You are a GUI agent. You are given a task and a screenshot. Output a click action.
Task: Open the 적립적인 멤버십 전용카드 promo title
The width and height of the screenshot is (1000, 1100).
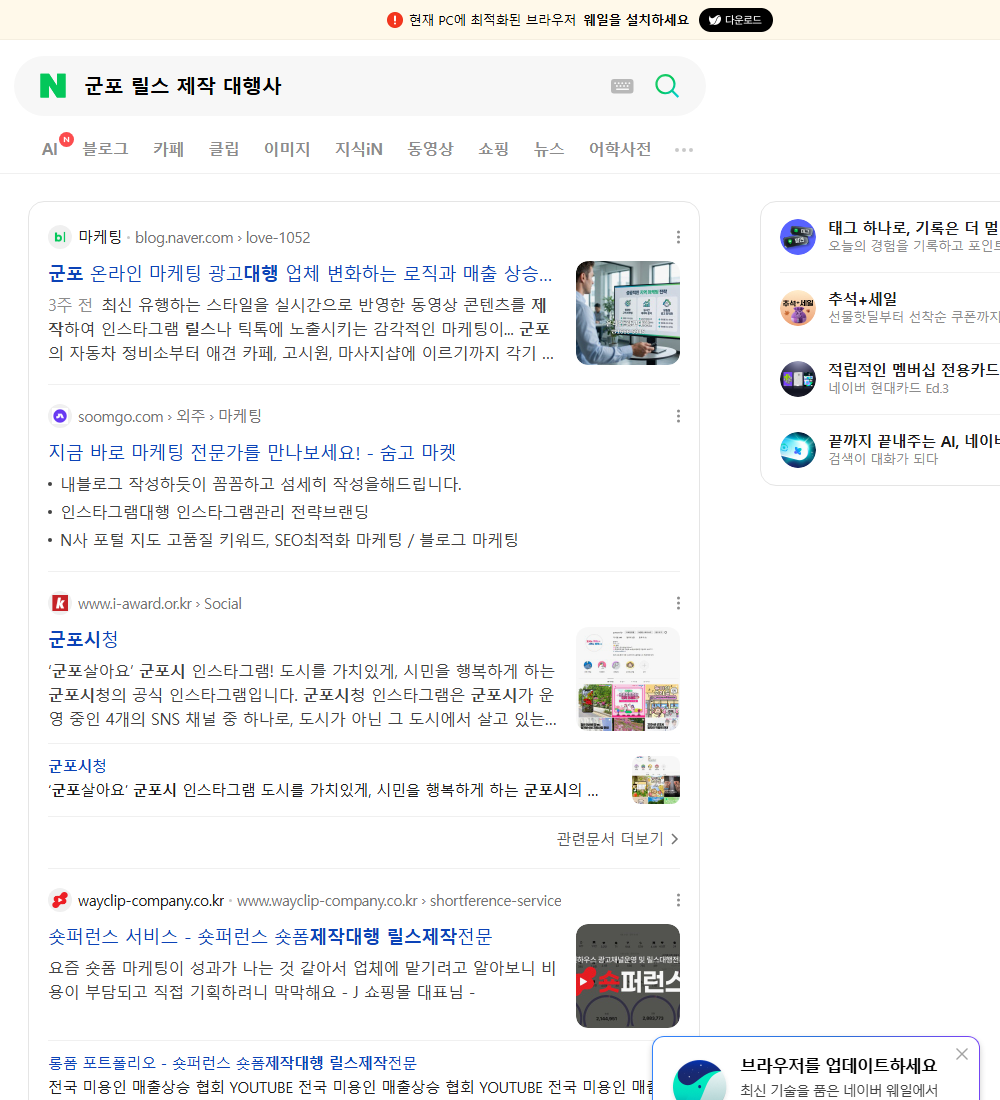(x=914, y=370)
